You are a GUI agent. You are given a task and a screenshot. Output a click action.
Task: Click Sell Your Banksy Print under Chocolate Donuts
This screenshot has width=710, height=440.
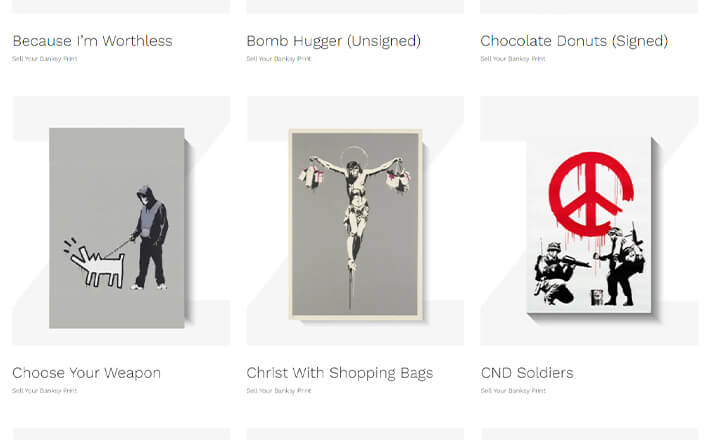pyautogui.click(x=513, y=58)
